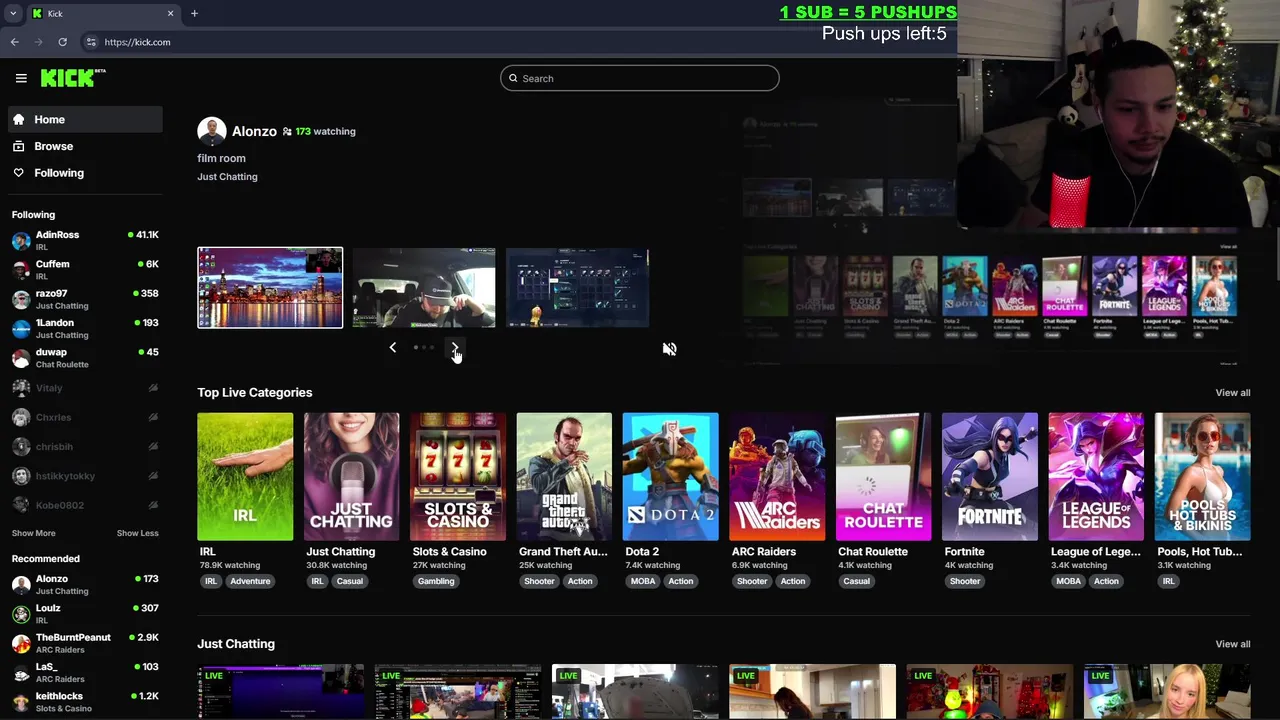Click the Gambling tag
The width and height of the screenshot is (1280, 720).
click(x=436, y=581)
